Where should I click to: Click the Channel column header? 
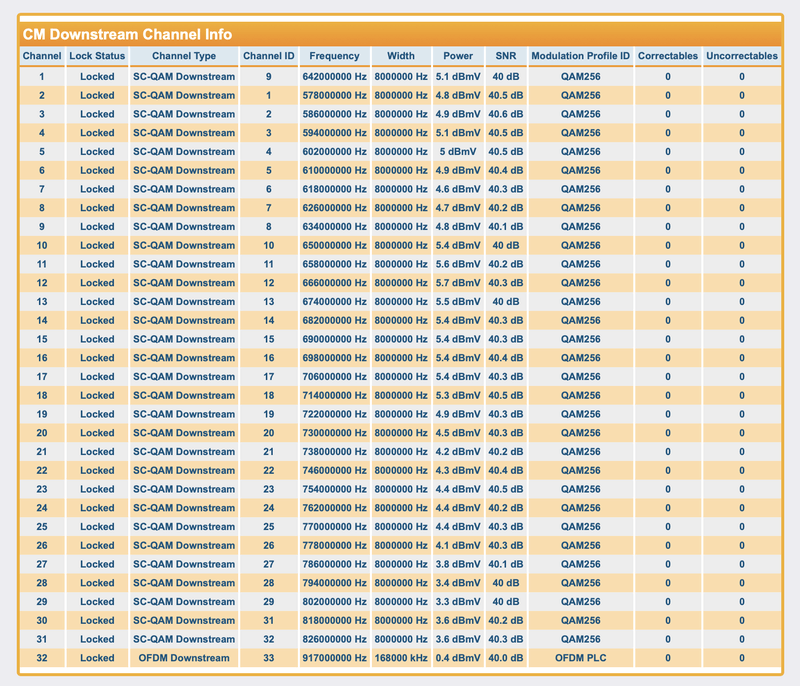(42, 56)
